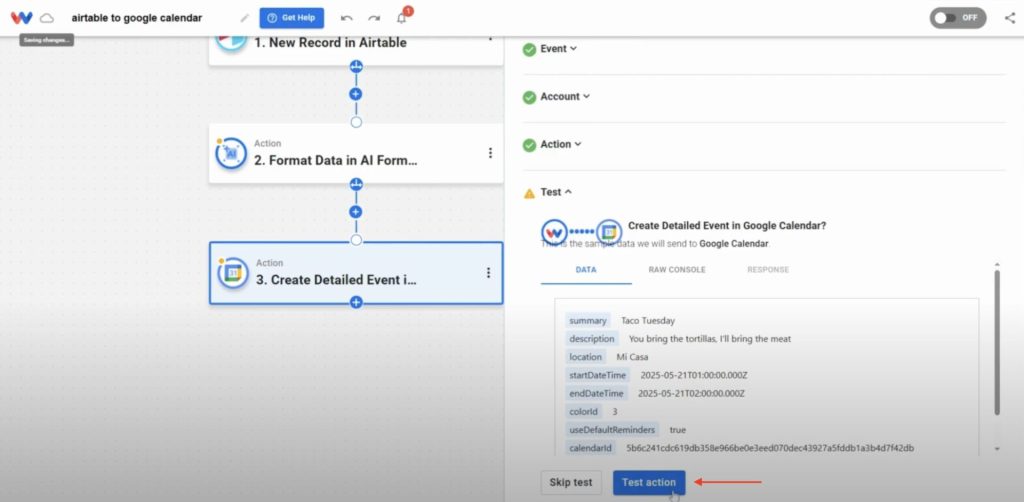Open options menu for New Record in Airtable step

coord(490,38)
